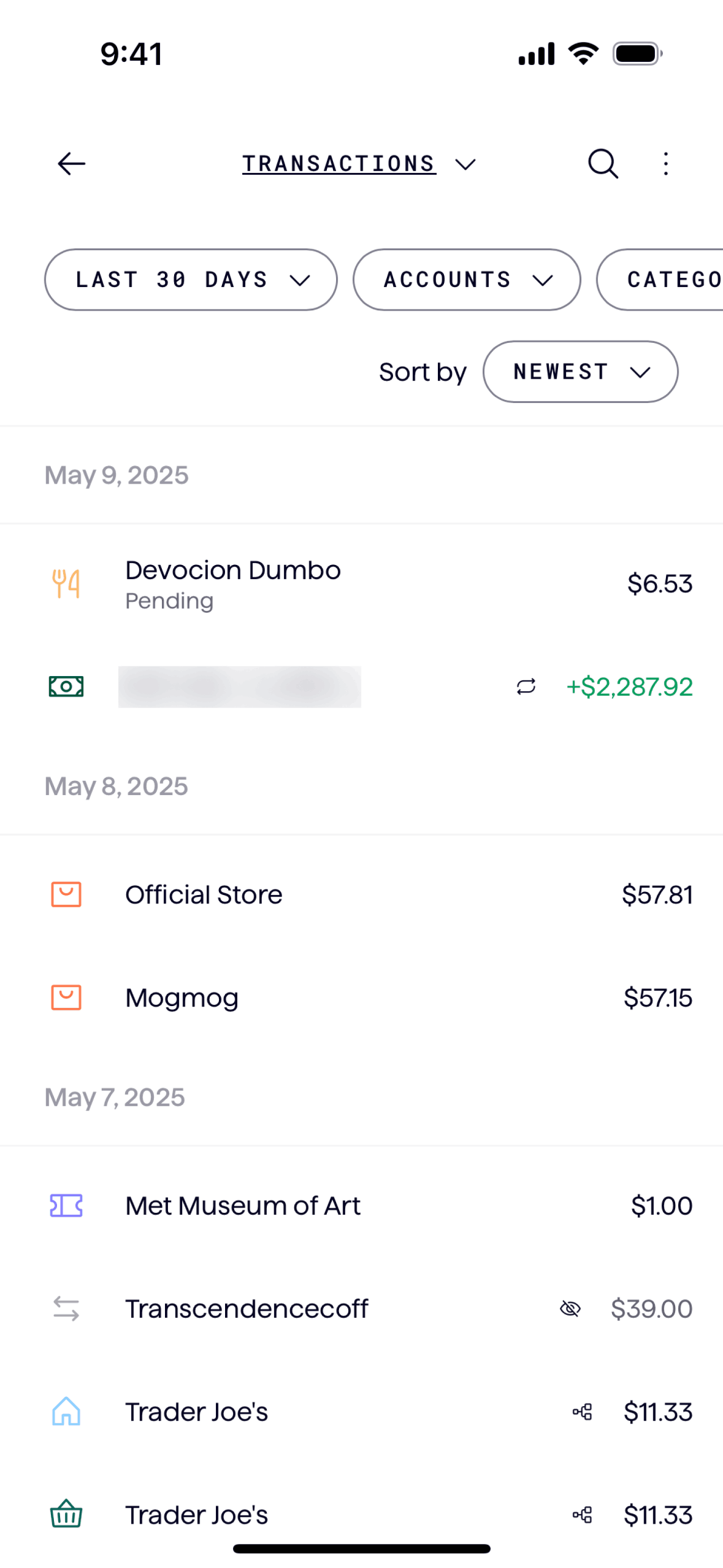
Task: Tap the back arrow icon
Action: pyautogui.click(x=71, y=164)
